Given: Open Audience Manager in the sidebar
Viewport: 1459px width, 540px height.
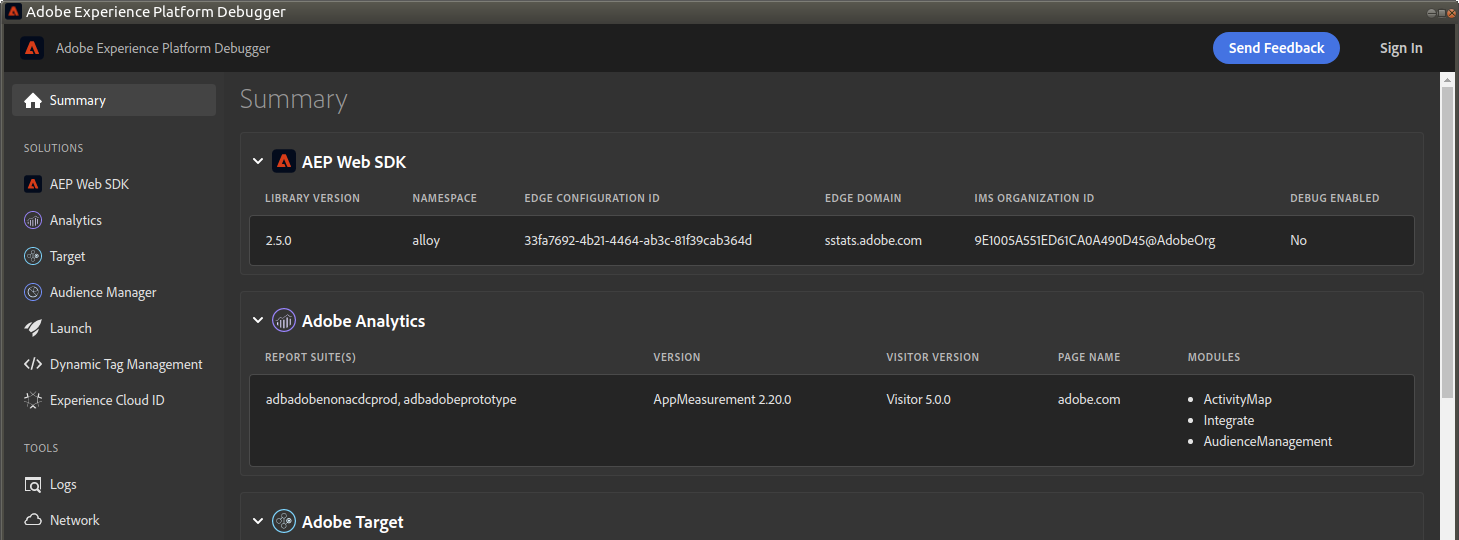Looking at the screenshot, I should click(x=114, y=292).
